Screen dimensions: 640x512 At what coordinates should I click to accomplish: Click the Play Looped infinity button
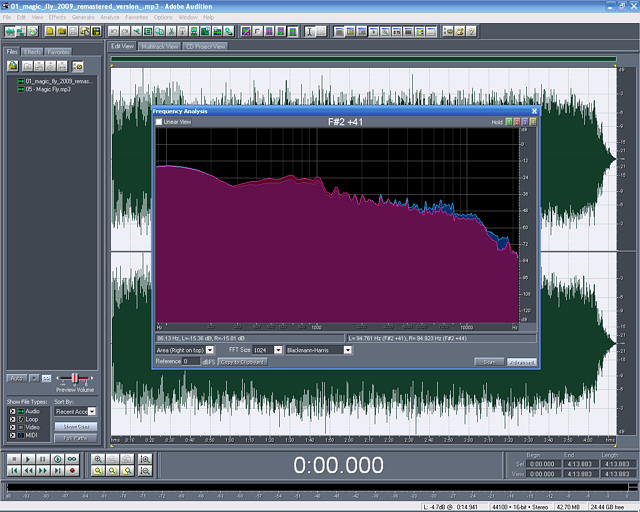point(72,459)
